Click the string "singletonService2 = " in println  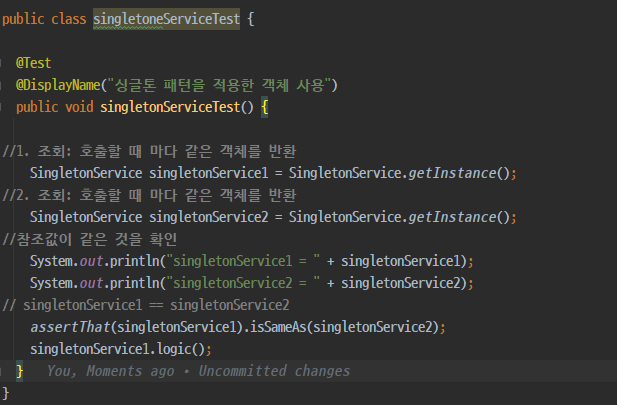[x=243, y=283]
